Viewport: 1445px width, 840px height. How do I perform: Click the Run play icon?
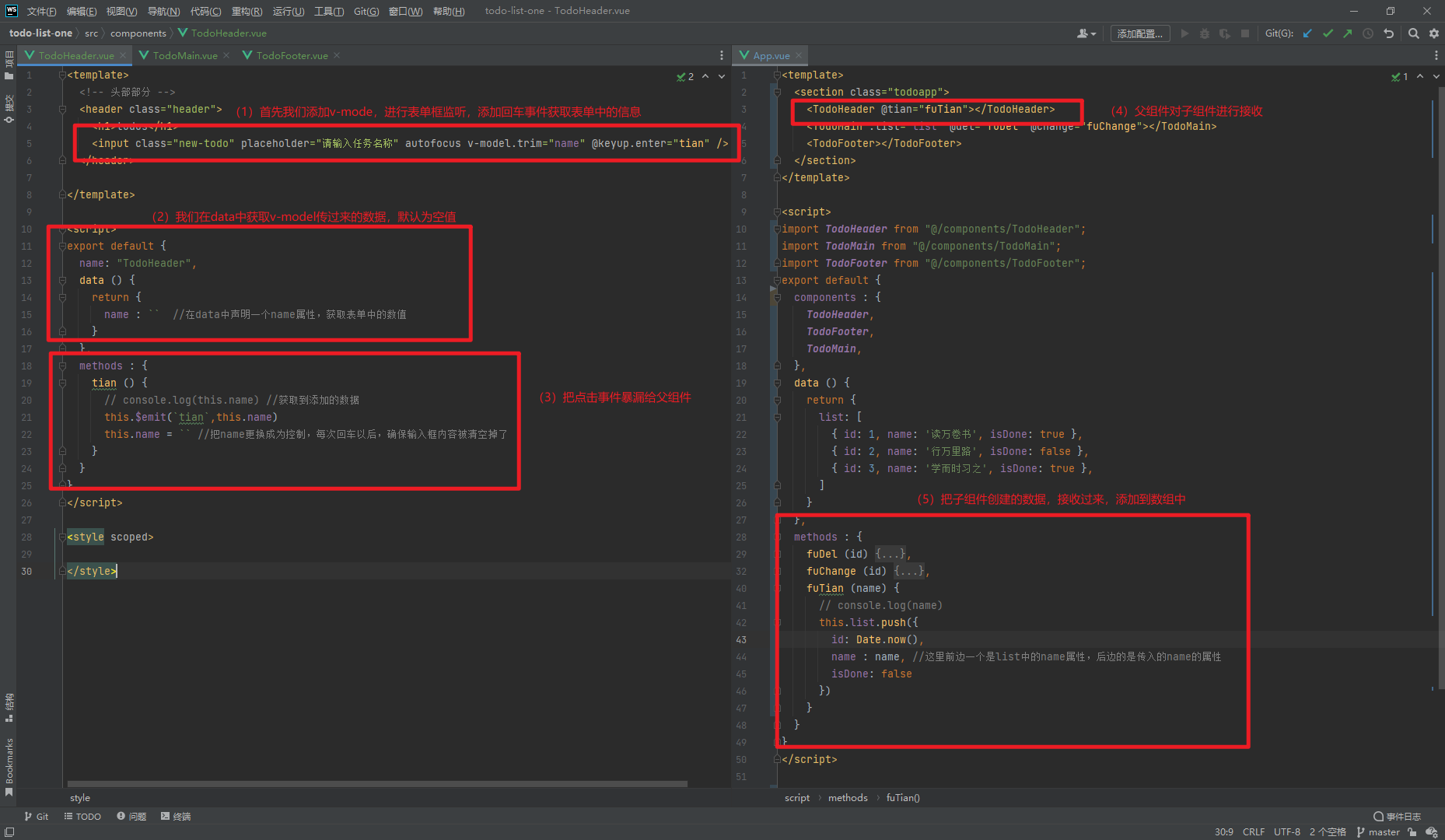pyautogui.click(x=1184, y=33)
